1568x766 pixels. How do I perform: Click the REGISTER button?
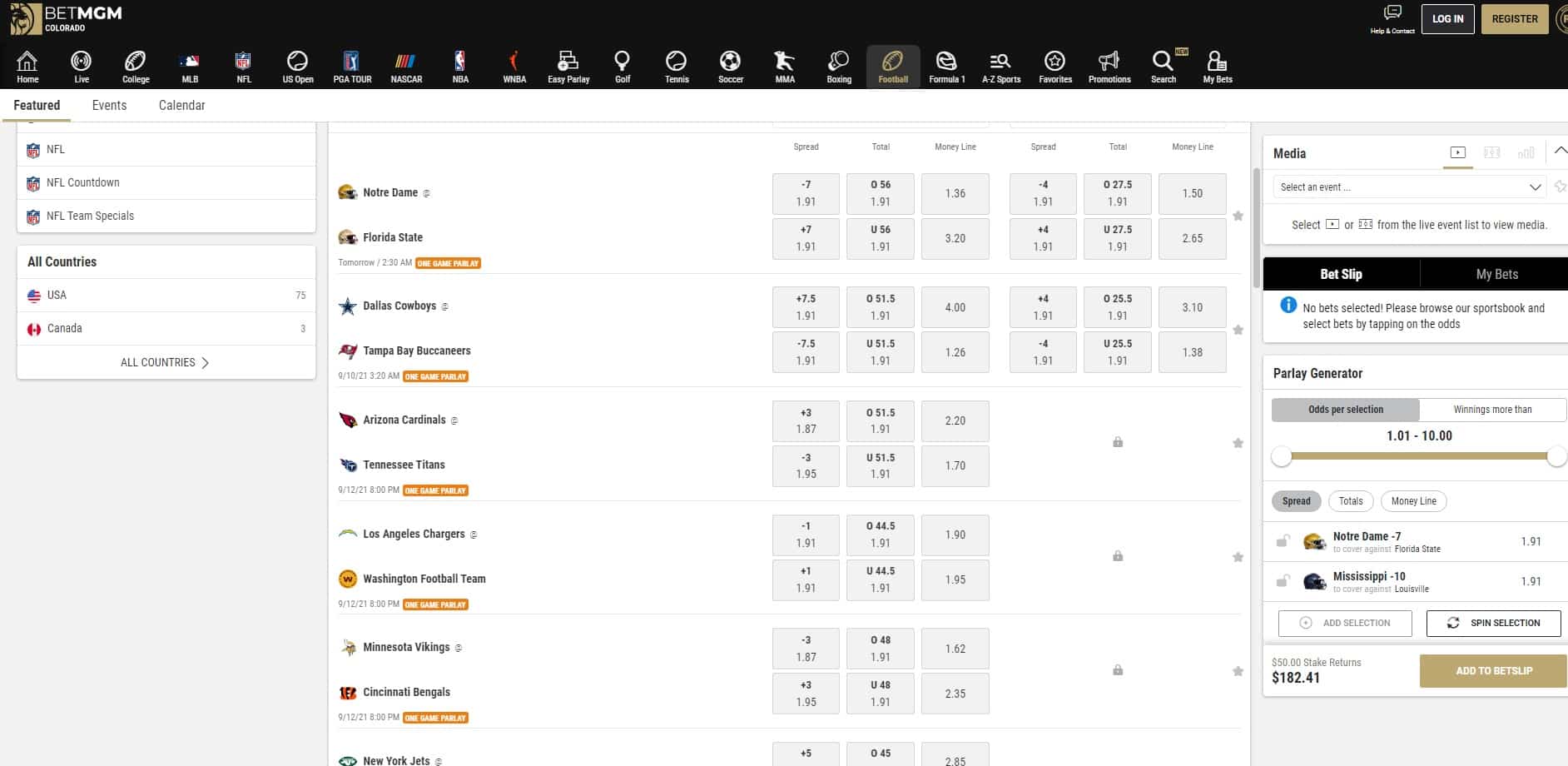1515,19
